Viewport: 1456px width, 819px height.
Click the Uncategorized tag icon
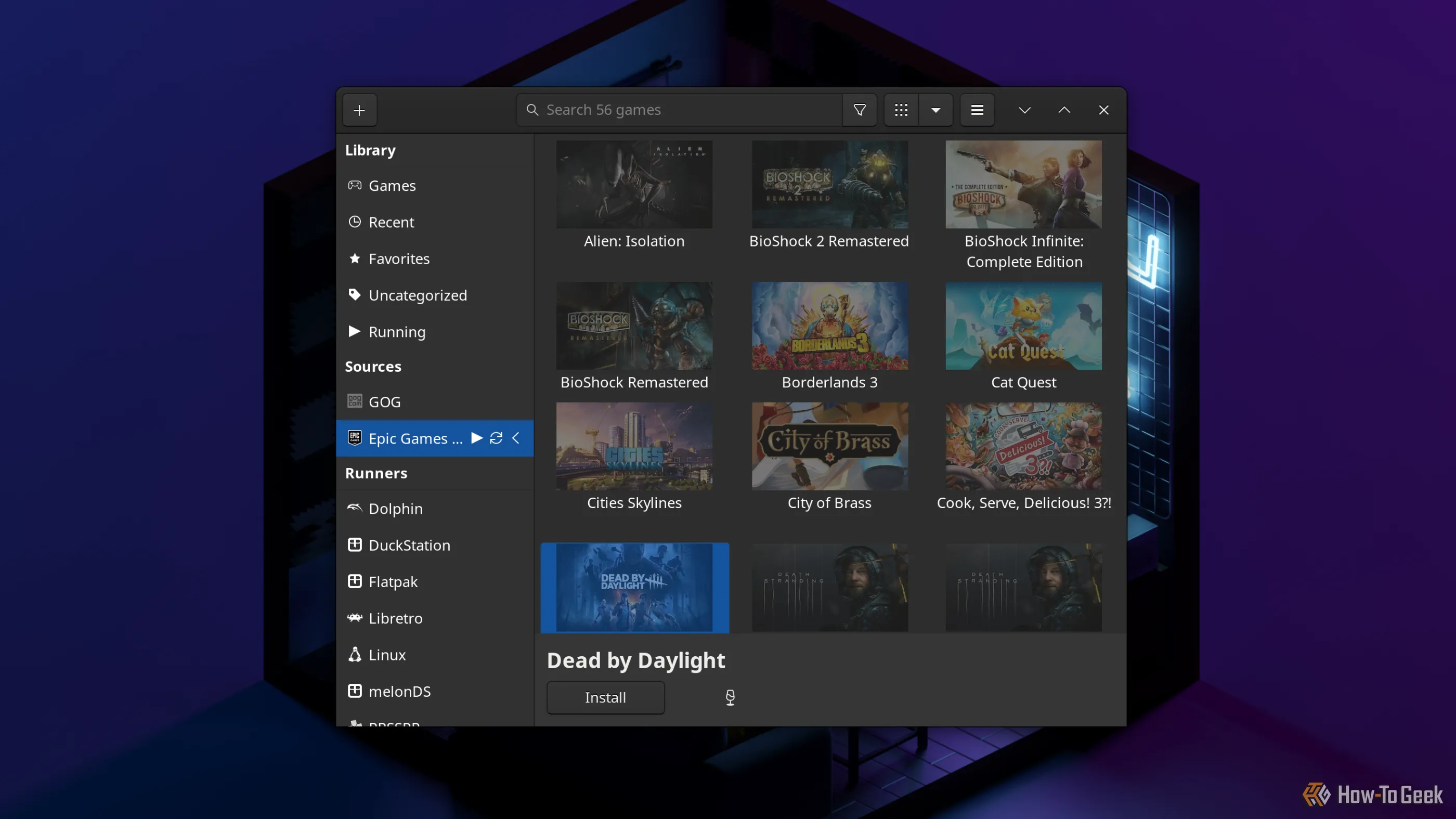pyautogui.click(x=355, y=294)
